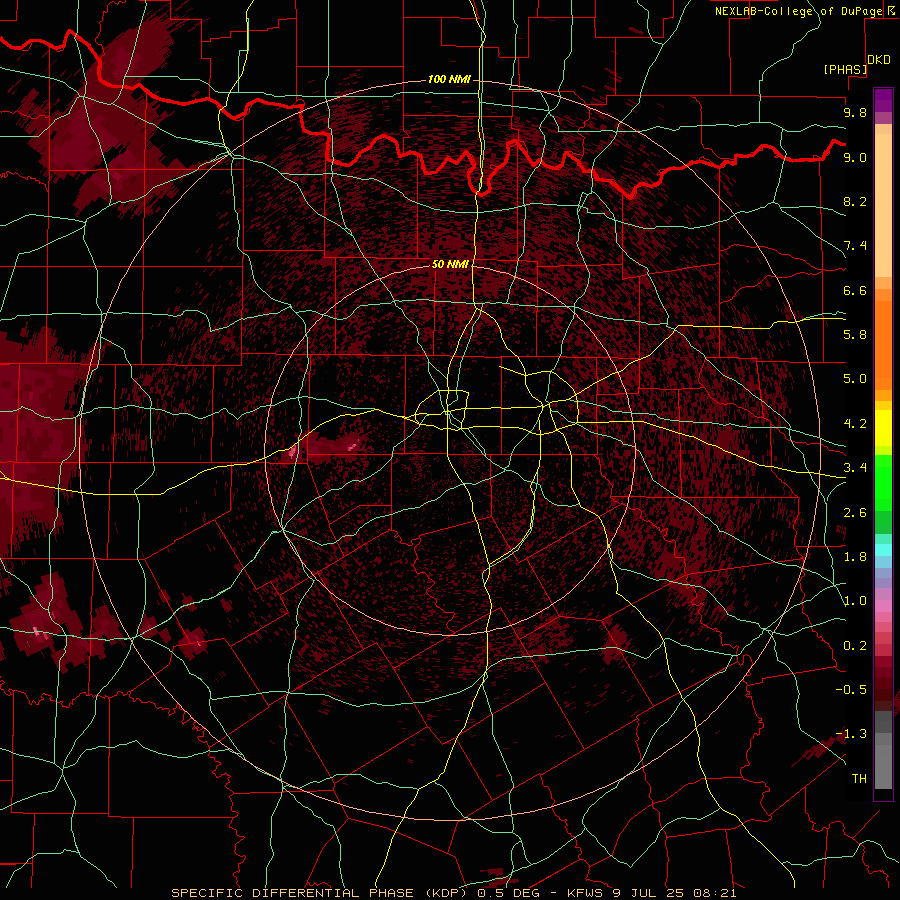Select the 5.0 scale value

point(855,379)
